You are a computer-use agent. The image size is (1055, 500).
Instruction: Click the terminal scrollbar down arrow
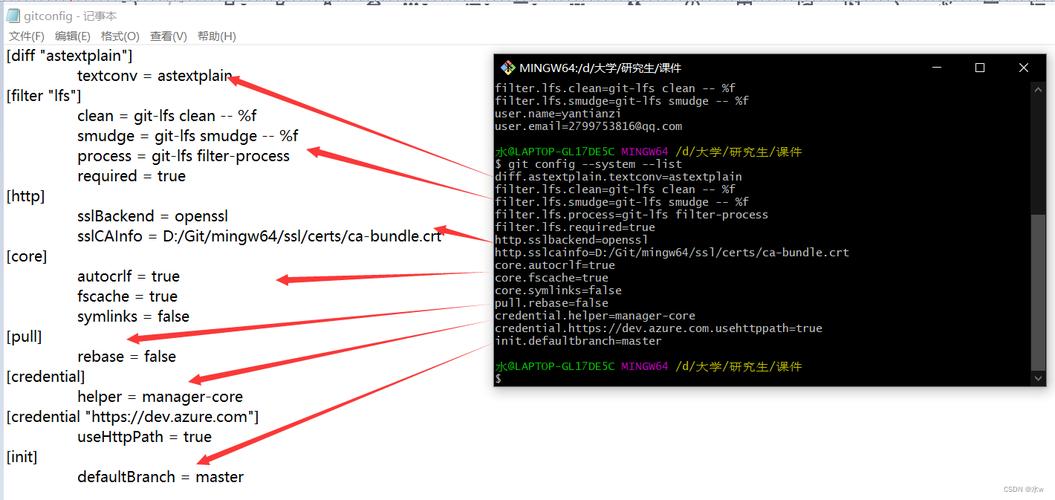1039,379
